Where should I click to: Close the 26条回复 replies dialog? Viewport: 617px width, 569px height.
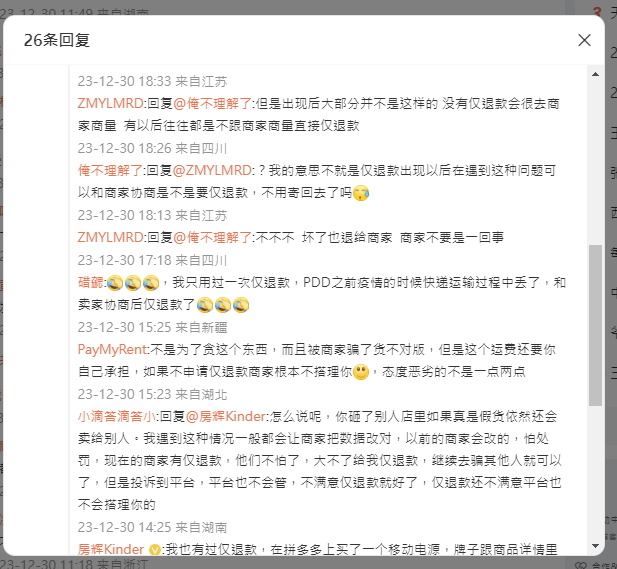pos(584,40)
